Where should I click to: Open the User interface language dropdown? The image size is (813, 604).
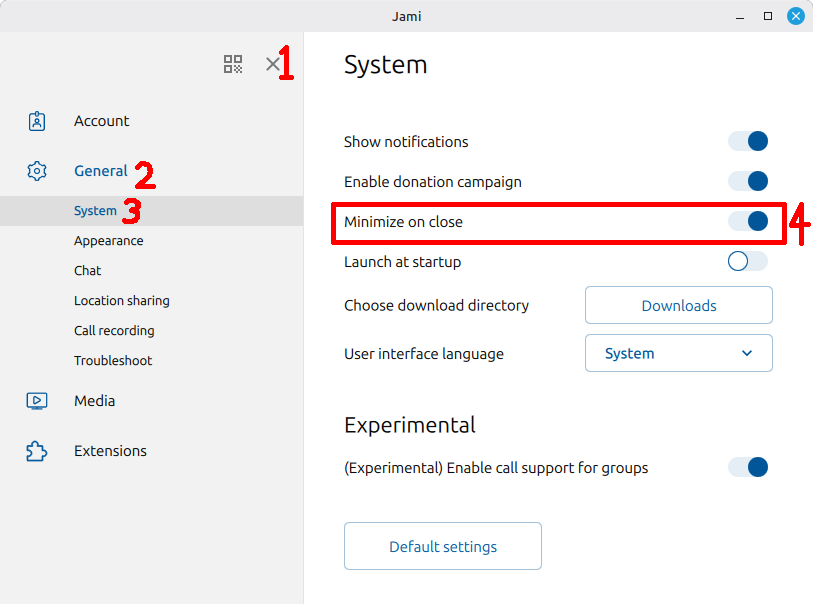tap(678, 354)
